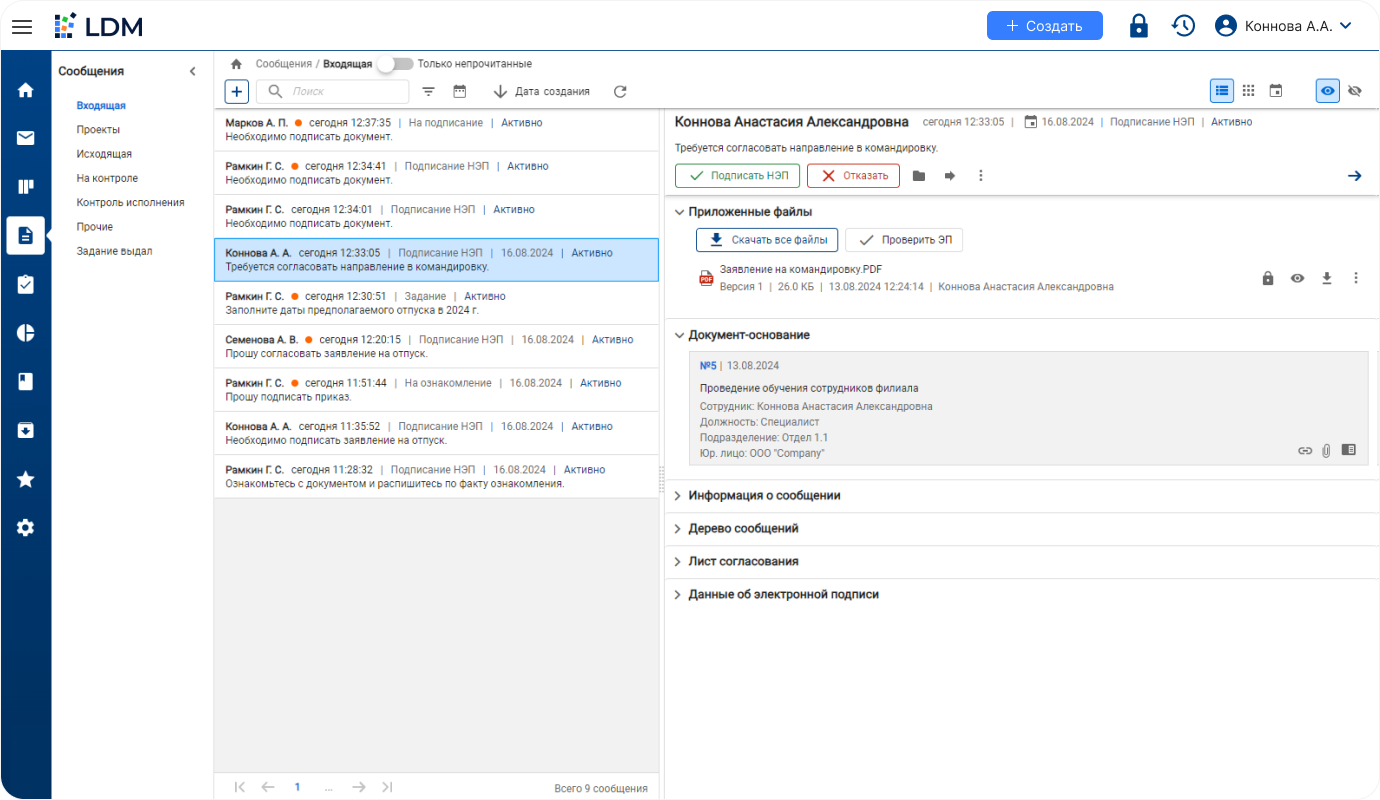Open Семенова А. В. vacation request message

(436, 346)
